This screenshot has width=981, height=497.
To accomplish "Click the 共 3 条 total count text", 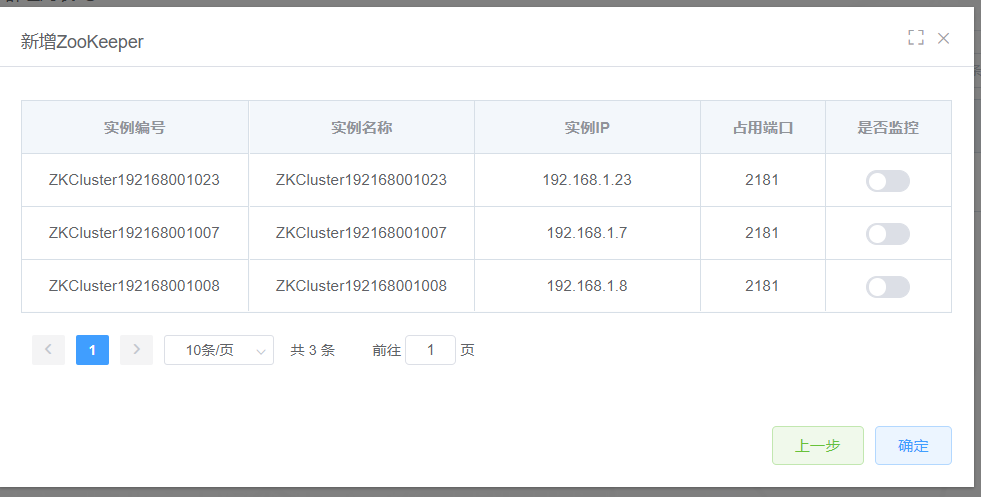I will [x=312, y=350].
